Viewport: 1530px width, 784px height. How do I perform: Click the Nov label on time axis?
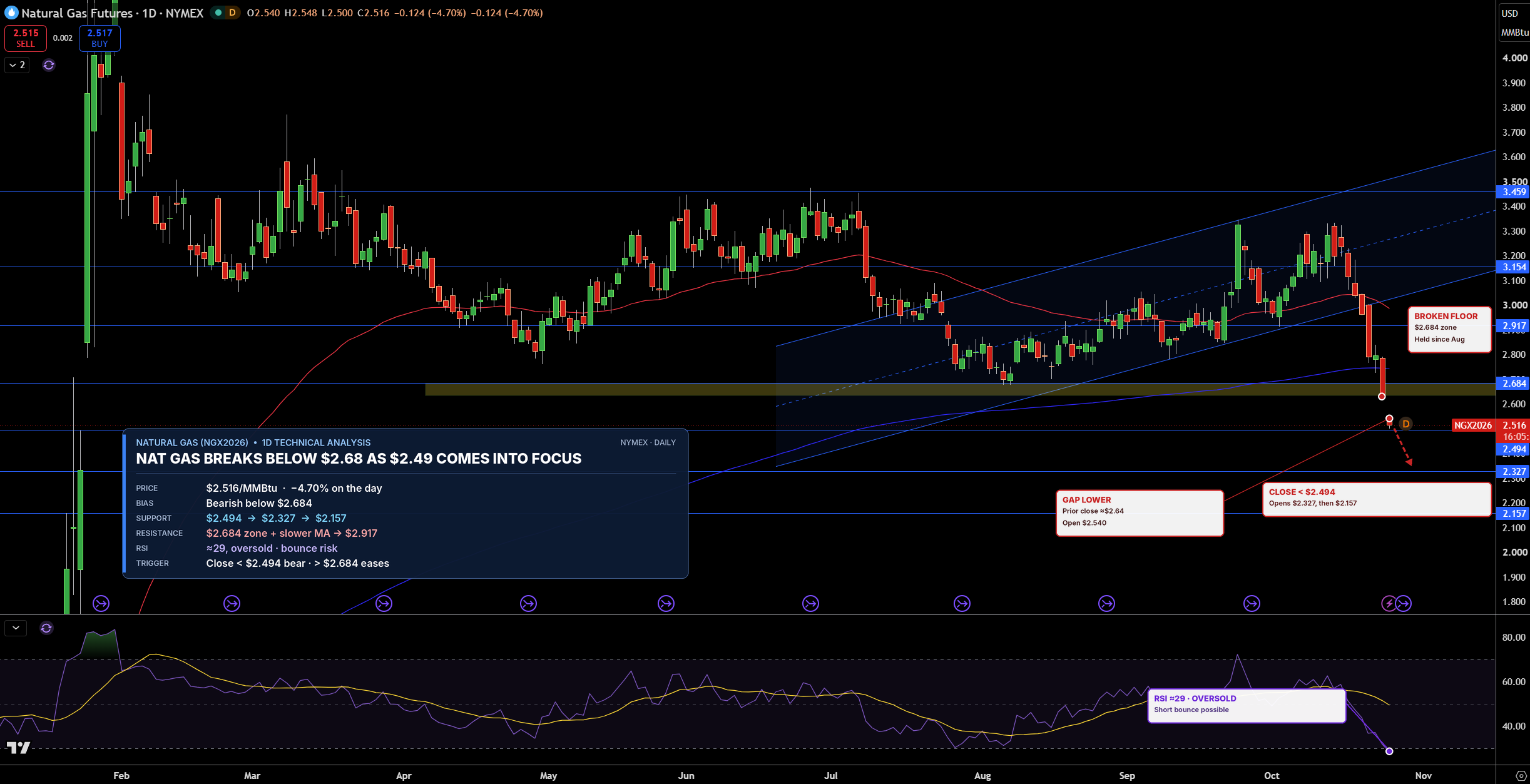(1423, 775)
